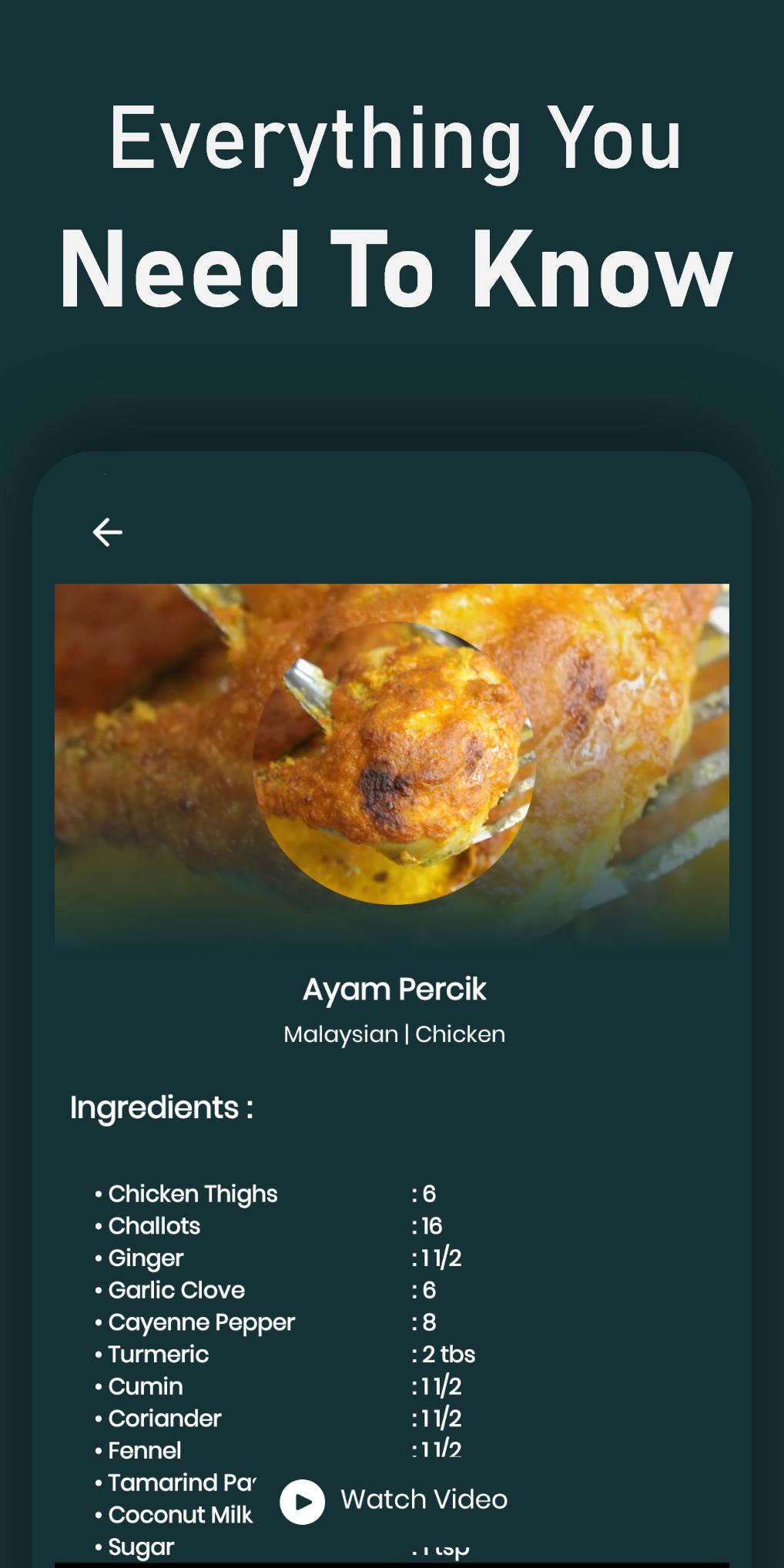Select the blurred recipe banner image
Screen dimensions: 784x1568
pos(392,766)
